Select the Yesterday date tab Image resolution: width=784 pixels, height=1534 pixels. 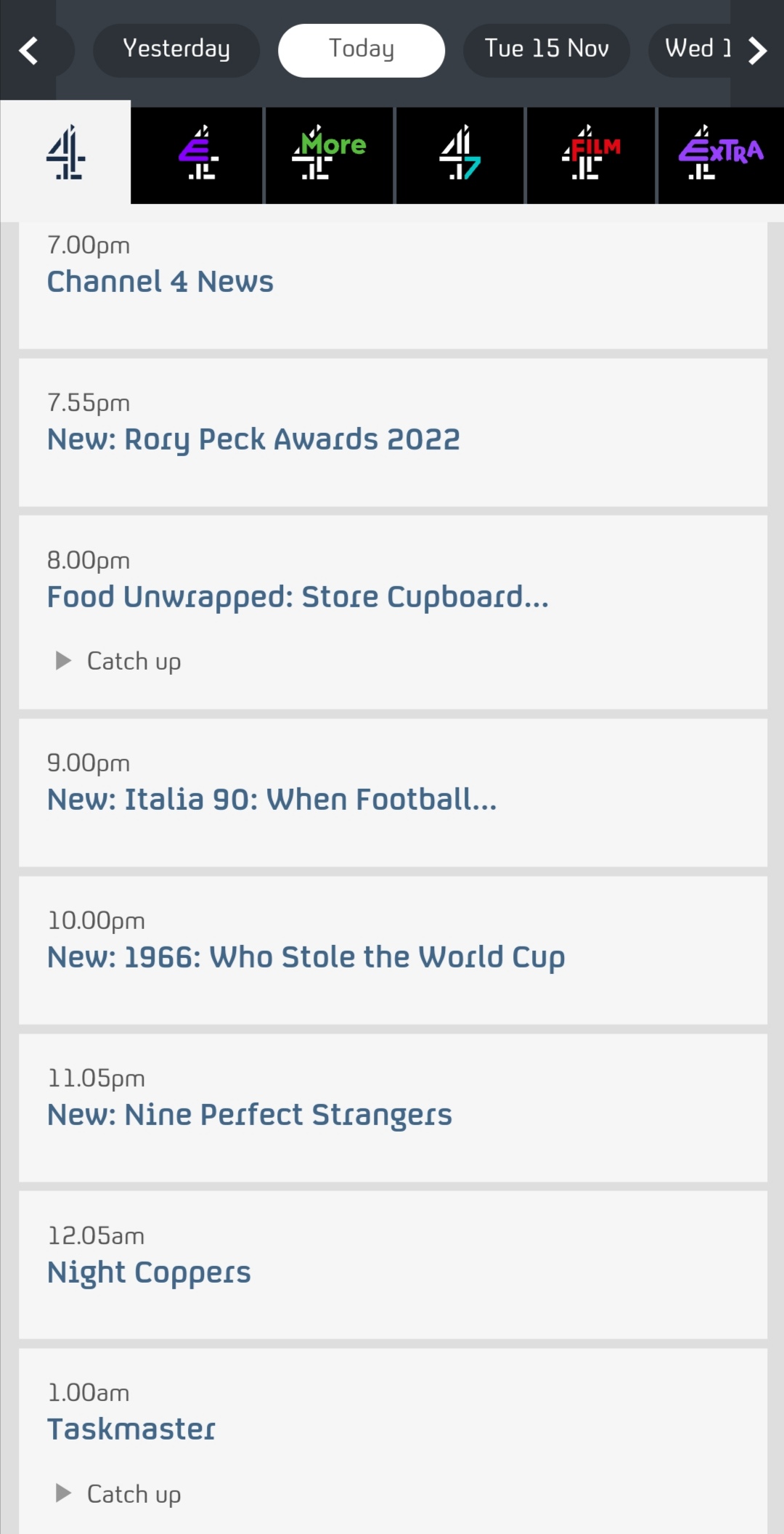pyautogui.click(x=176, y=51)
